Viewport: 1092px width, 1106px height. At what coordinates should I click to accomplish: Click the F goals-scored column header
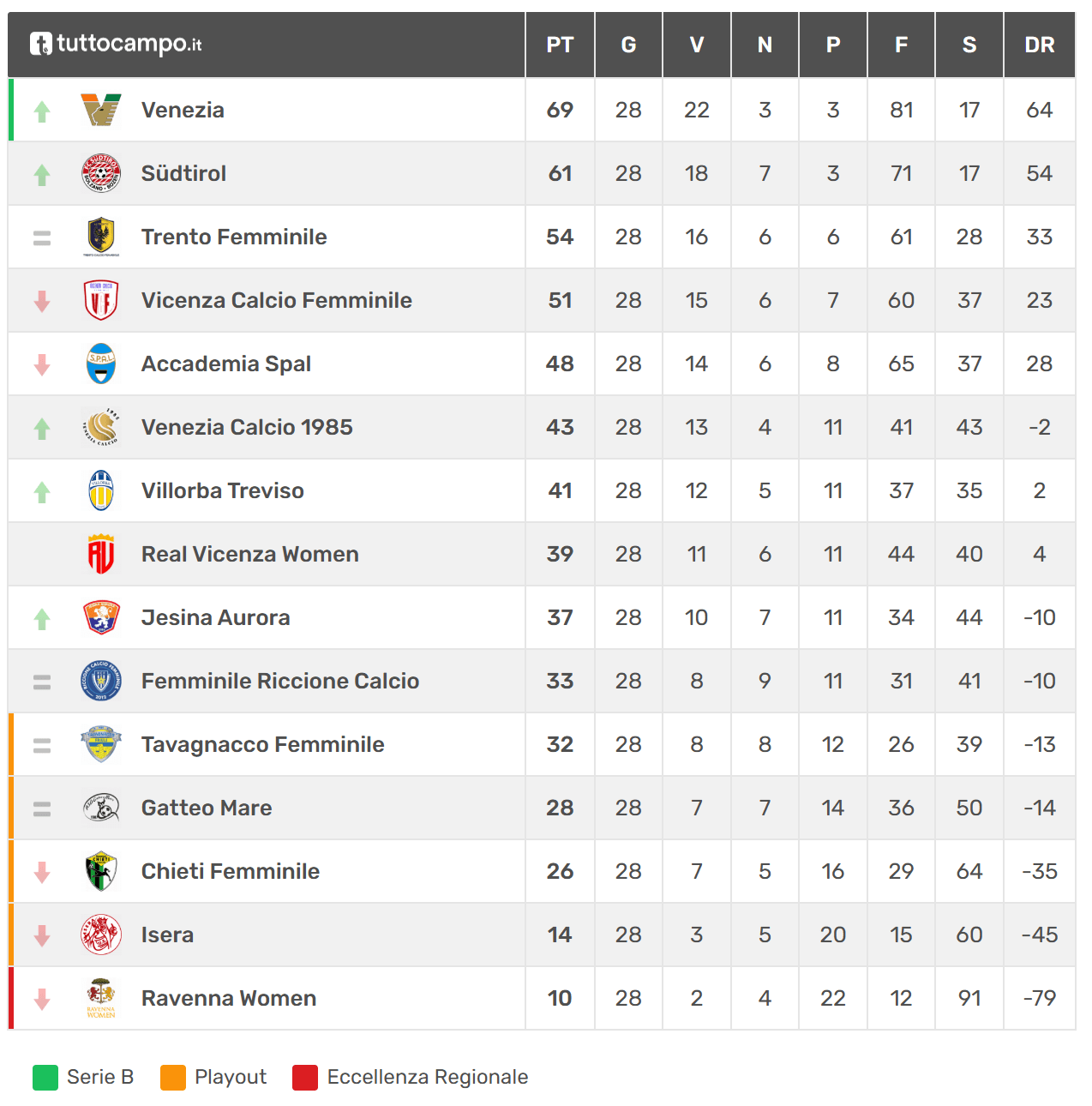901,45
